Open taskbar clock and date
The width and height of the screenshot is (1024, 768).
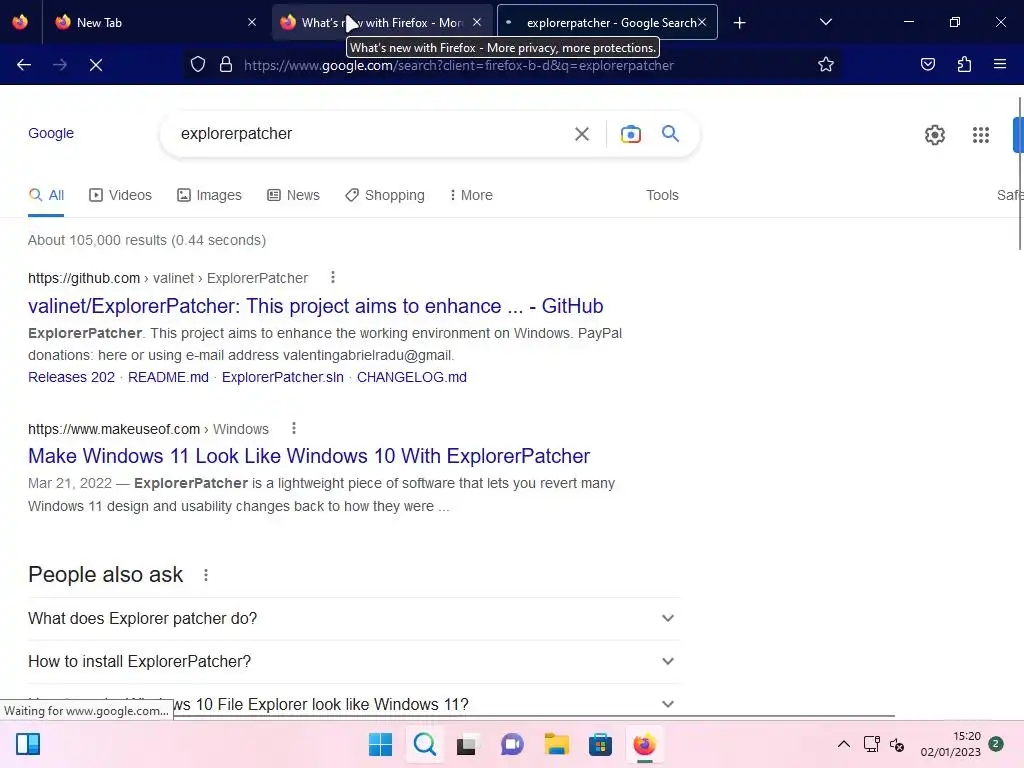[x=951, y=744]
